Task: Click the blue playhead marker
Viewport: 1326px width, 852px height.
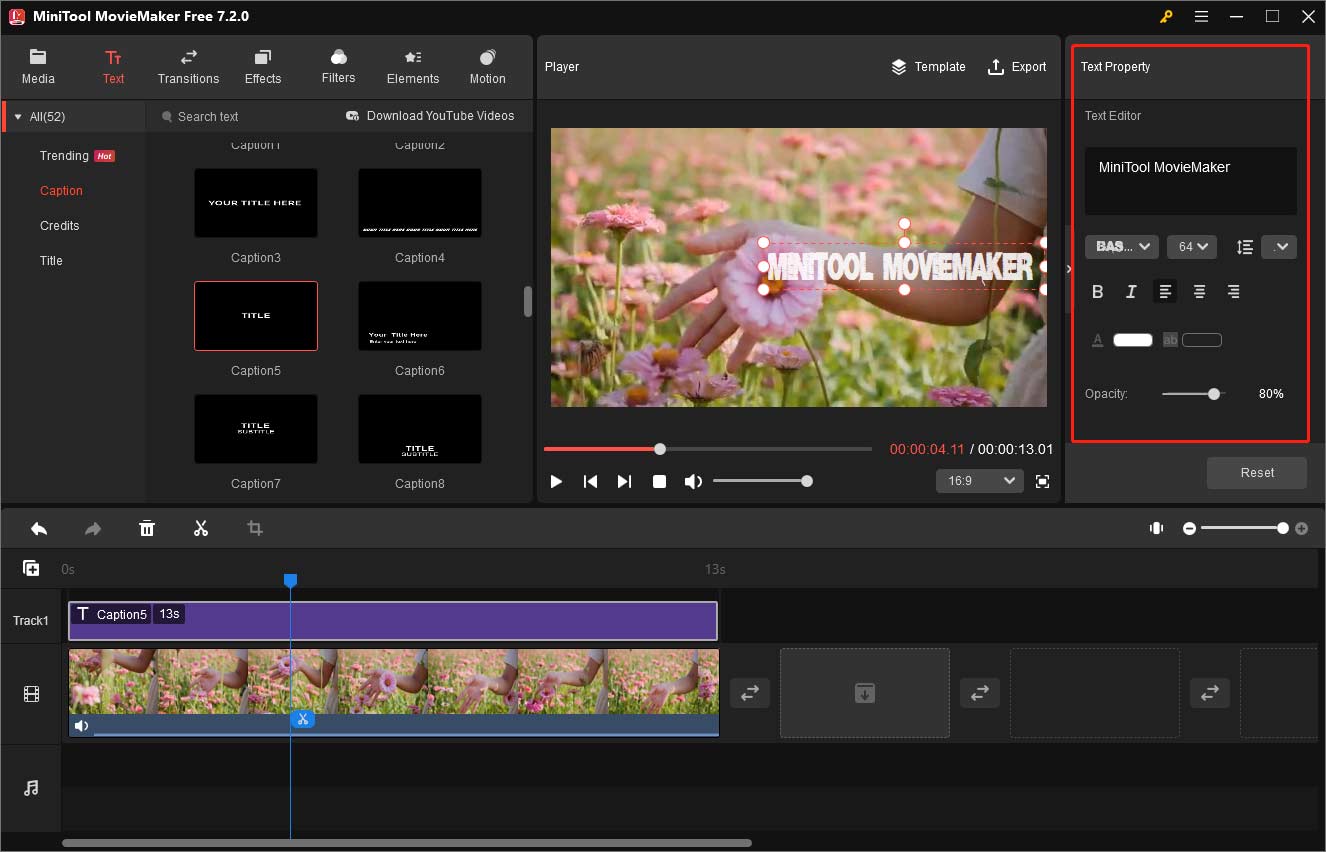Action: pyautogui.click(x=290, y=581)
